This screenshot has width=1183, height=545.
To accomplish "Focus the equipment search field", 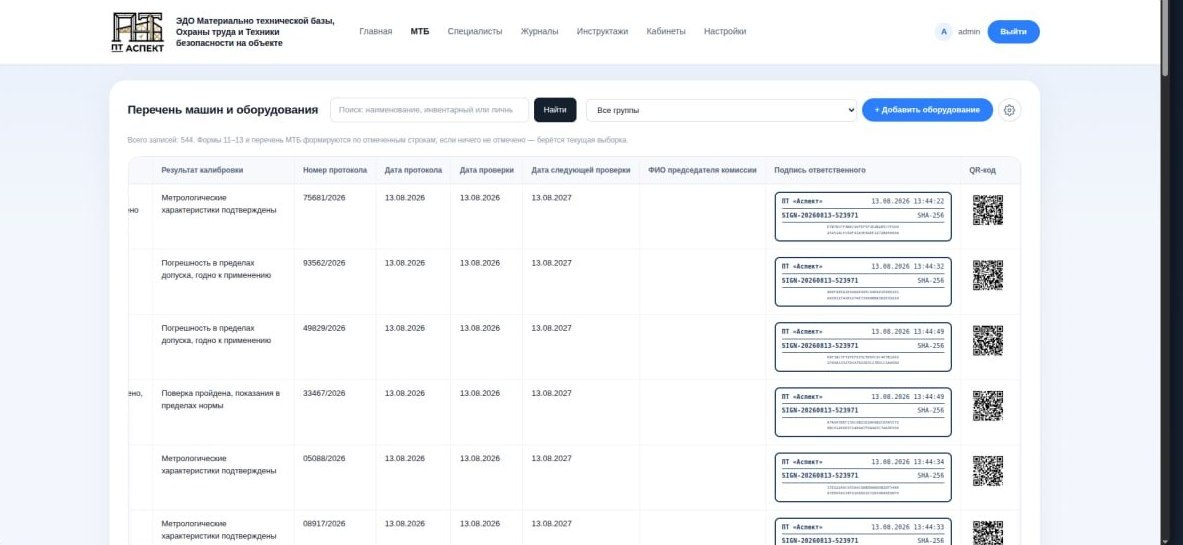I will point(429,110).
